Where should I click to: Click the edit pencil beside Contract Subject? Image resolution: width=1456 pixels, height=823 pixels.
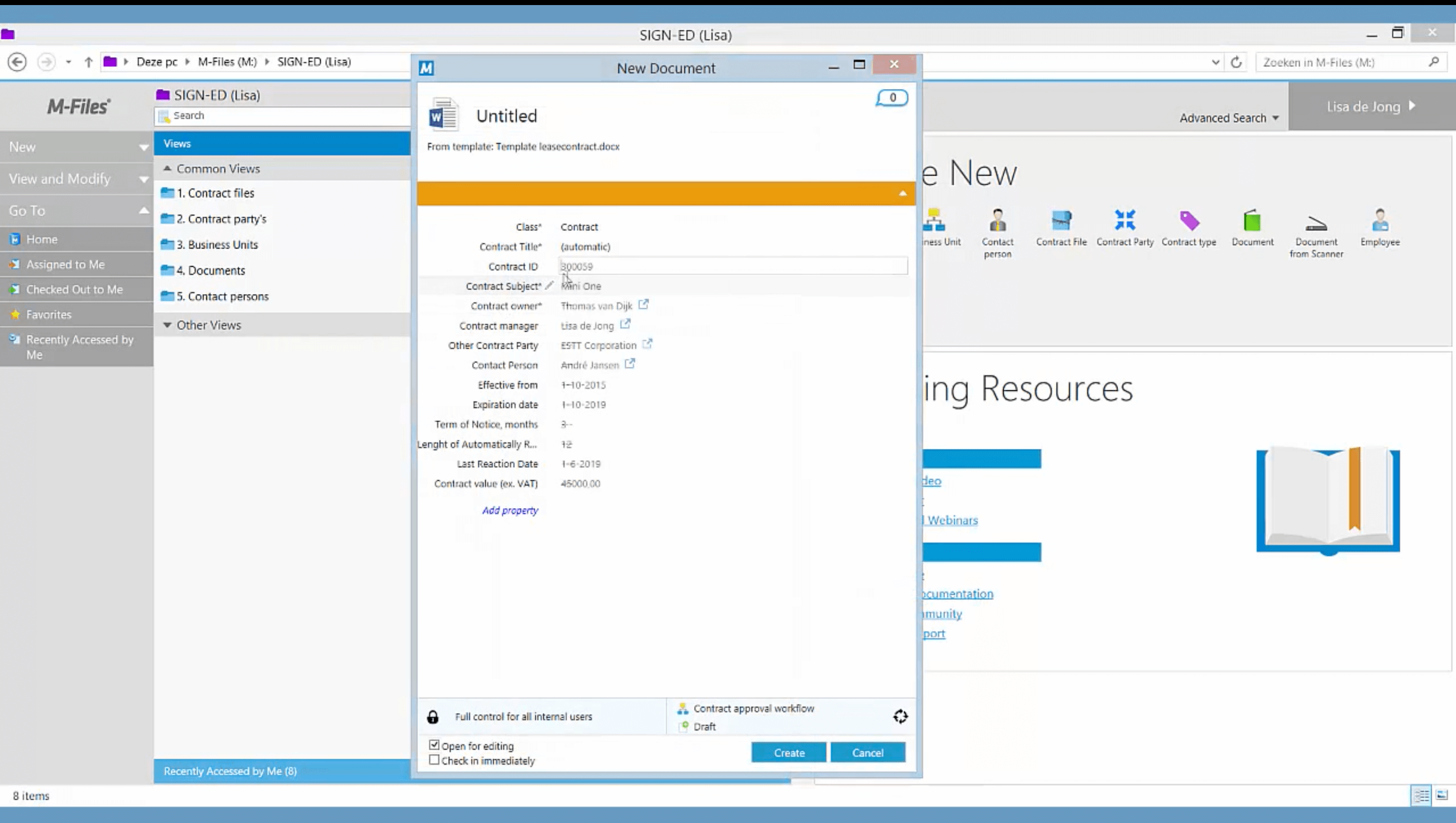(x=549, y=285)
